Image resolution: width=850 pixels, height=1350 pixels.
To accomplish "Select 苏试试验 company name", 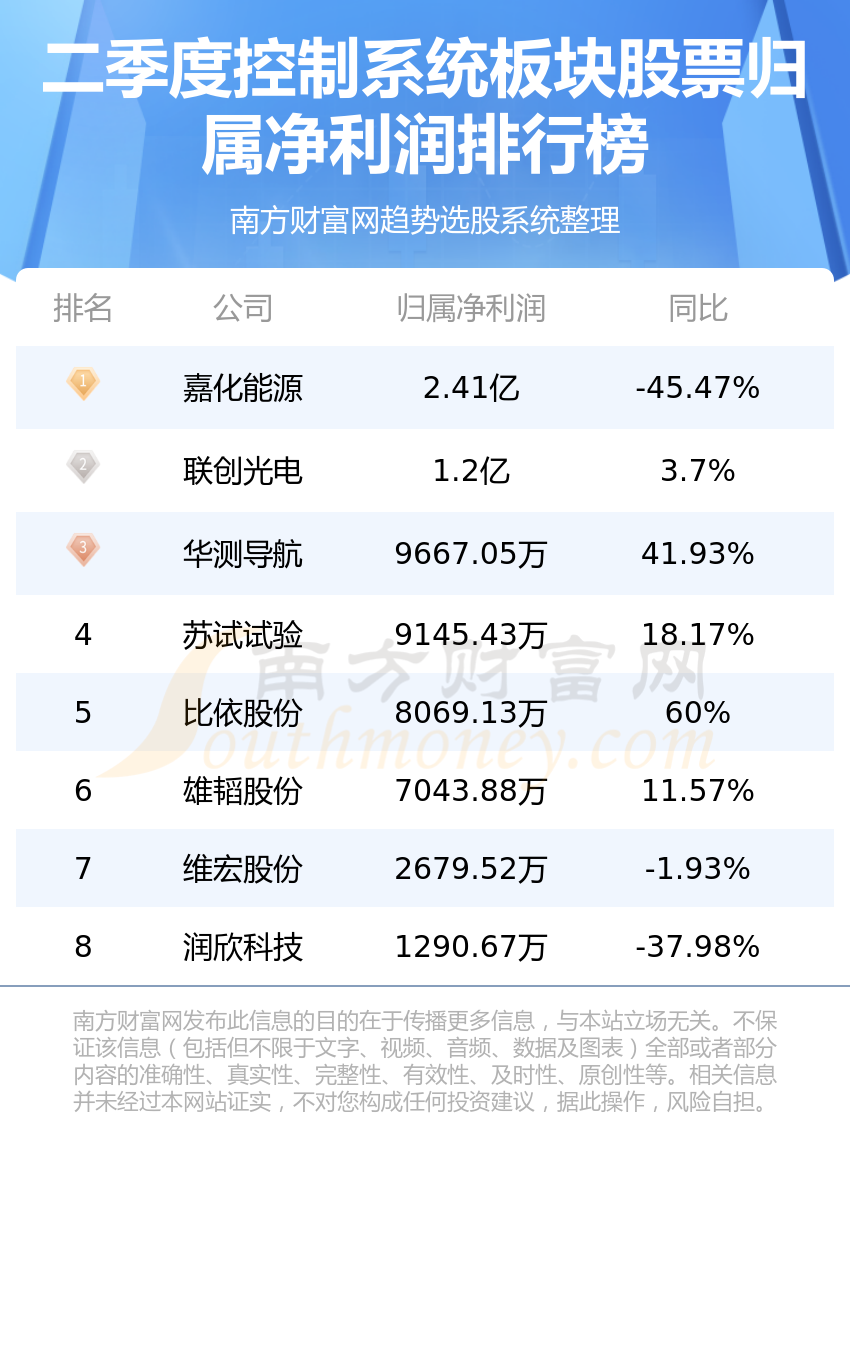I will [243, 635].
